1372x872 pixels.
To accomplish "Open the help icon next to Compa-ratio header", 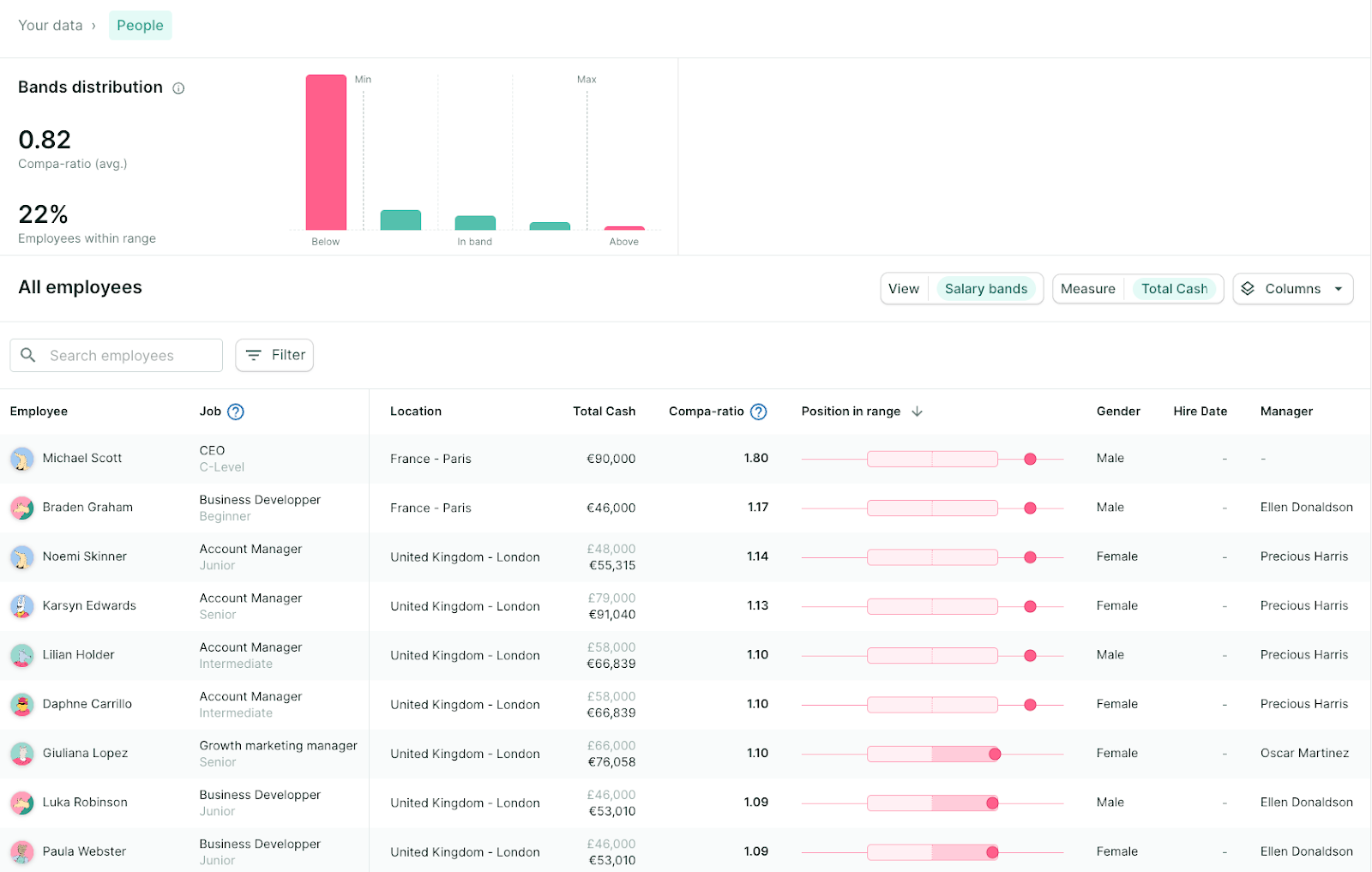I will coord(758,412).
